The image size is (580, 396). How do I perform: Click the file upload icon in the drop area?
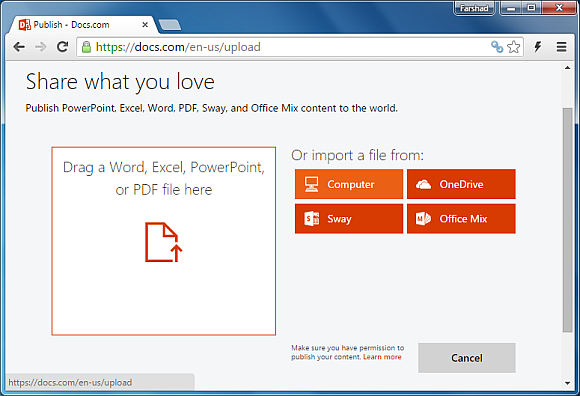point(163,242)
